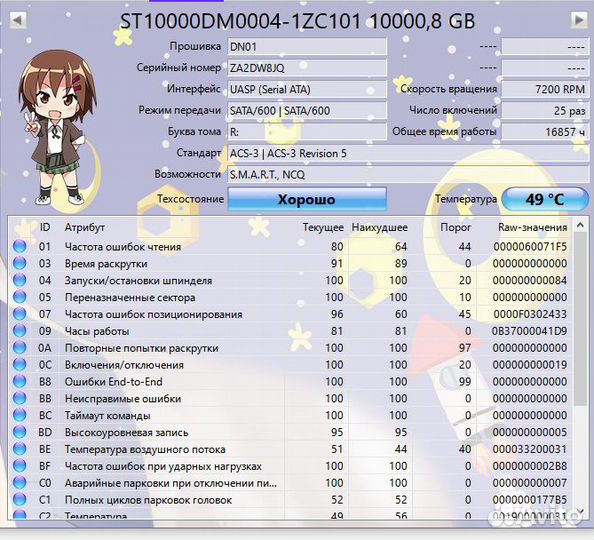Click raw value 0000F0302433
Viewport: 594px width, 540px height.
(x=530, y=314)
